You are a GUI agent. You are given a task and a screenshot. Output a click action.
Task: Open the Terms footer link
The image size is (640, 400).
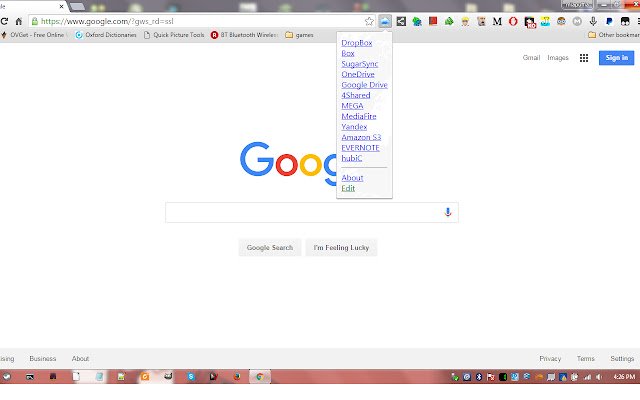pyautogui.click(x=586, y=359)
